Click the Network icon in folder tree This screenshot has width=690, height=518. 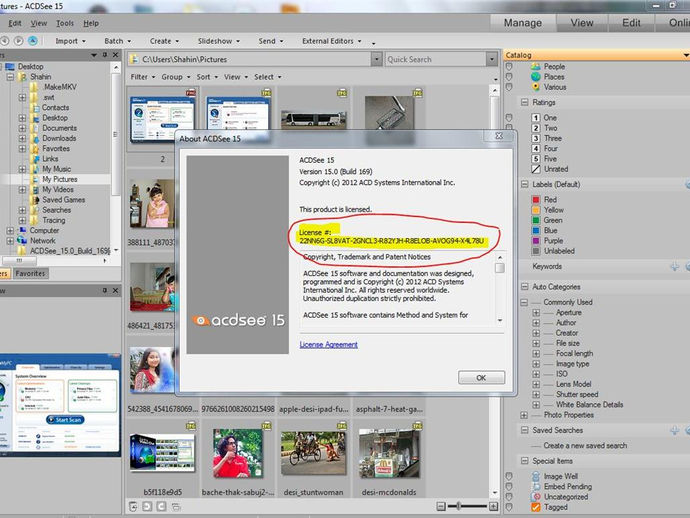pos(22,241)
